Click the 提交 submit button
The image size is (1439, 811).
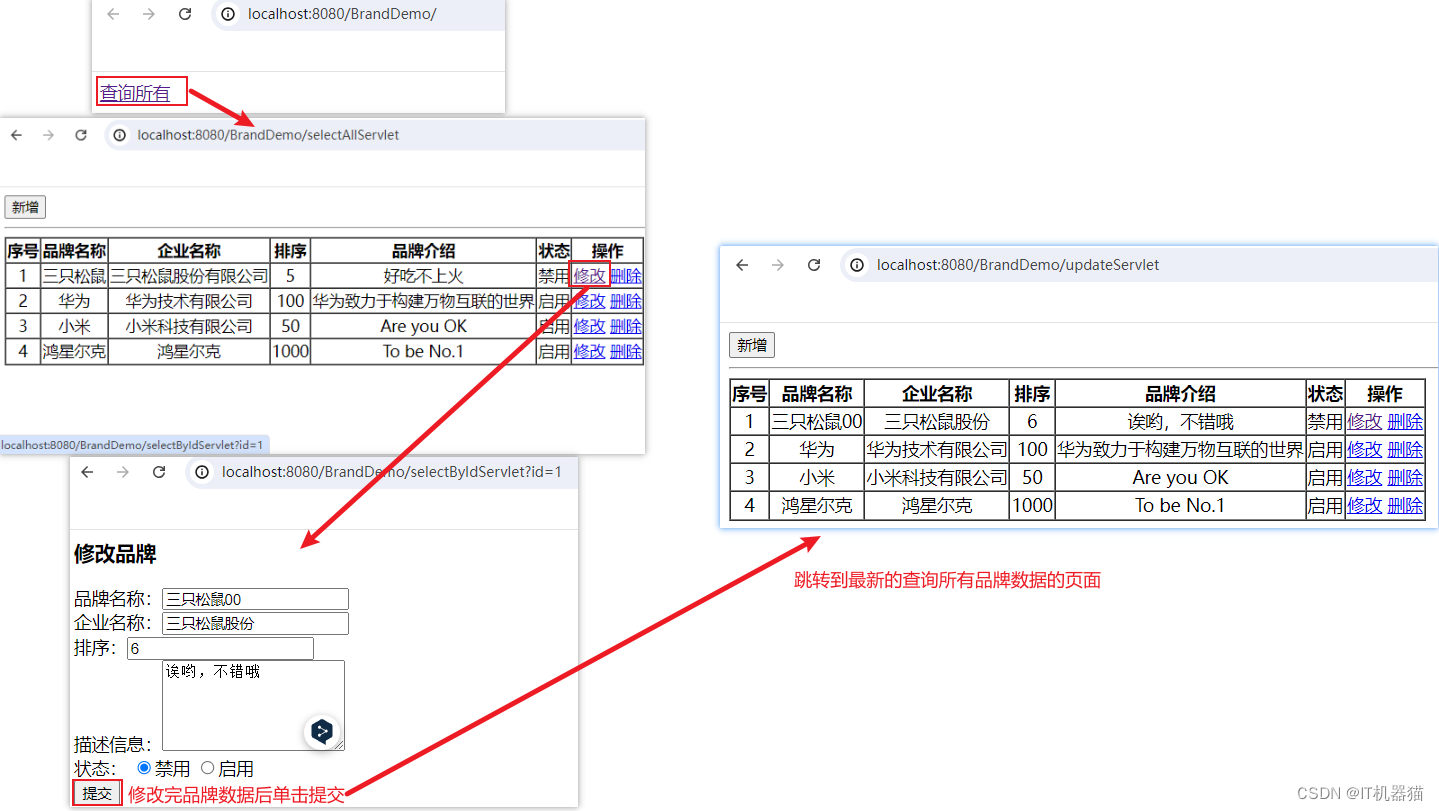pos(97,794)
